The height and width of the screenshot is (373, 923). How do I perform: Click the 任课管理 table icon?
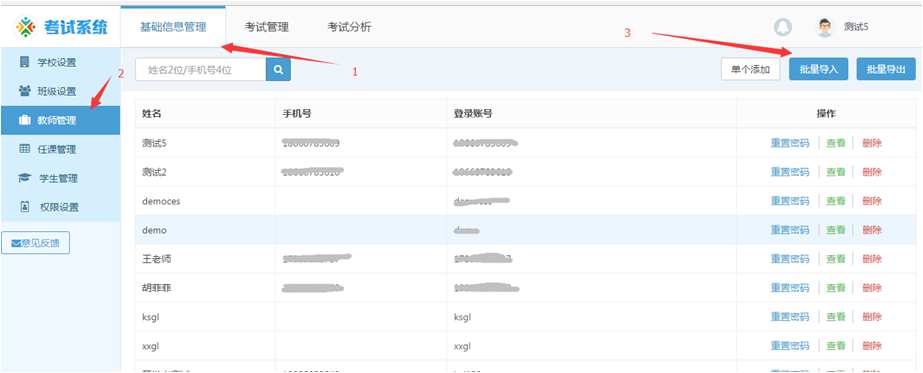pyautogui.click(x=24, y=149)
